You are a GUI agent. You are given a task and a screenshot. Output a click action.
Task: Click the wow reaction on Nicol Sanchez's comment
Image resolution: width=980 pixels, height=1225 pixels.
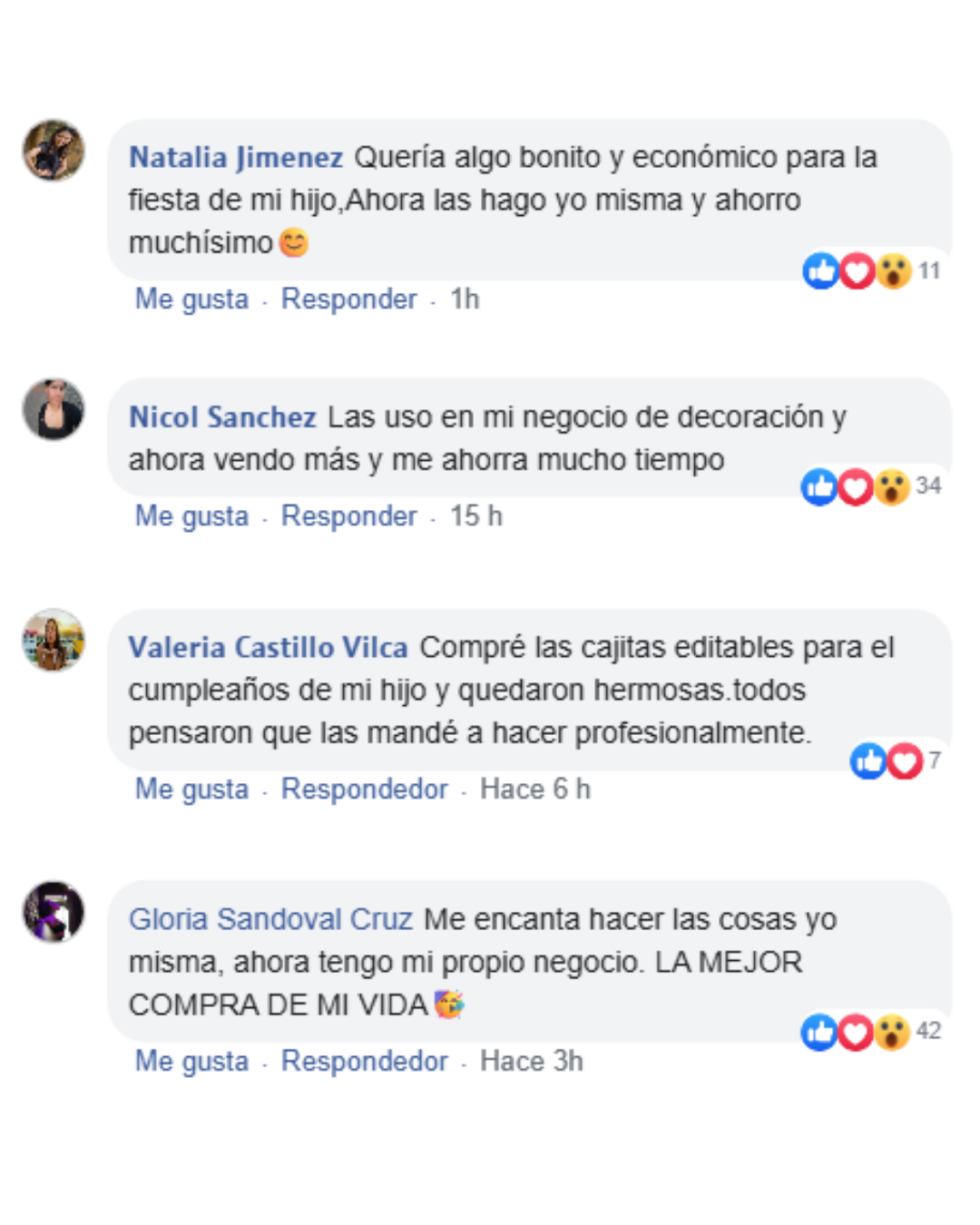(892, 487)
